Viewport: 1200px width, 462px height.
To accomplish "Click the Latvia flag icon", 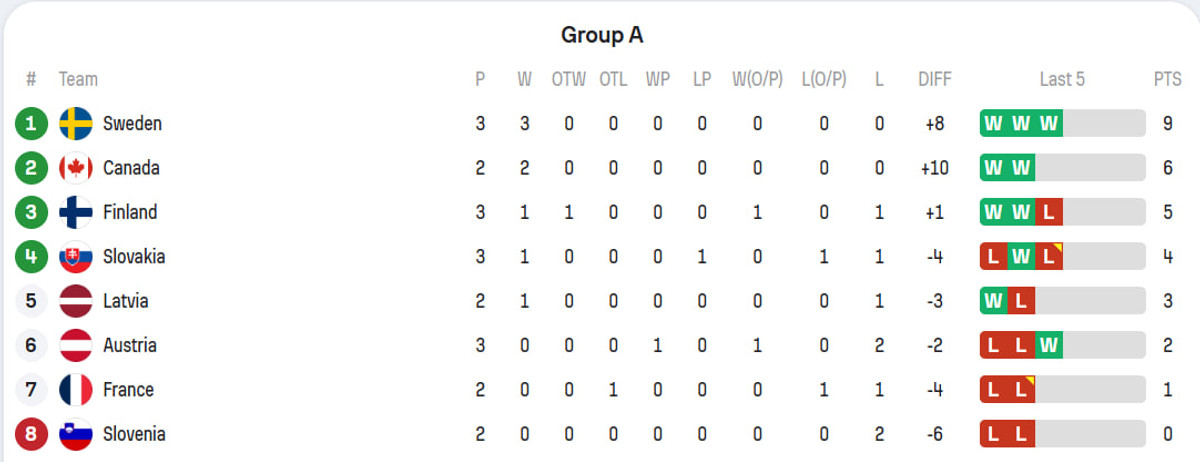I will 76,301.
